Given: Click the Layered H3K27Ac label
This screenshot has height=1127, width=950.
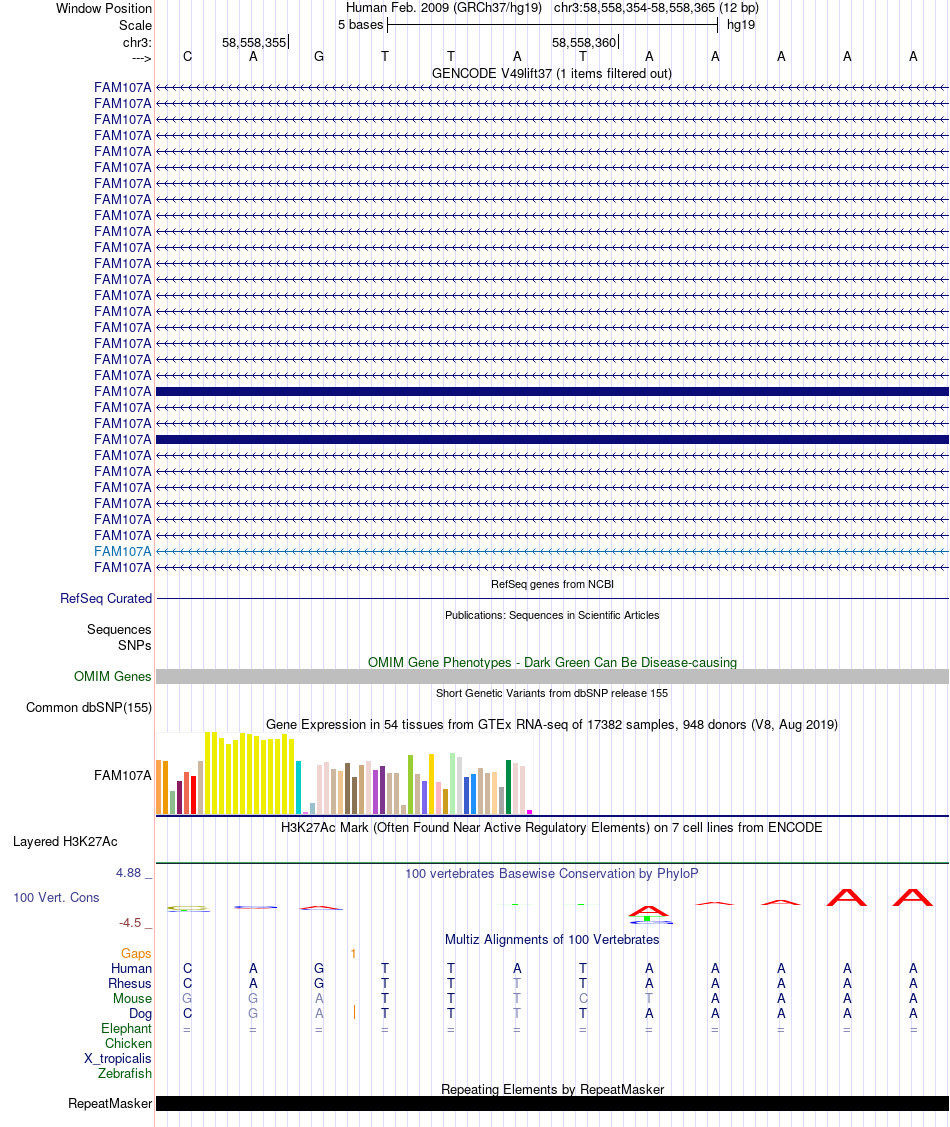Looking at the screenshot, I should pyautogui.click(x=65, y=842).
